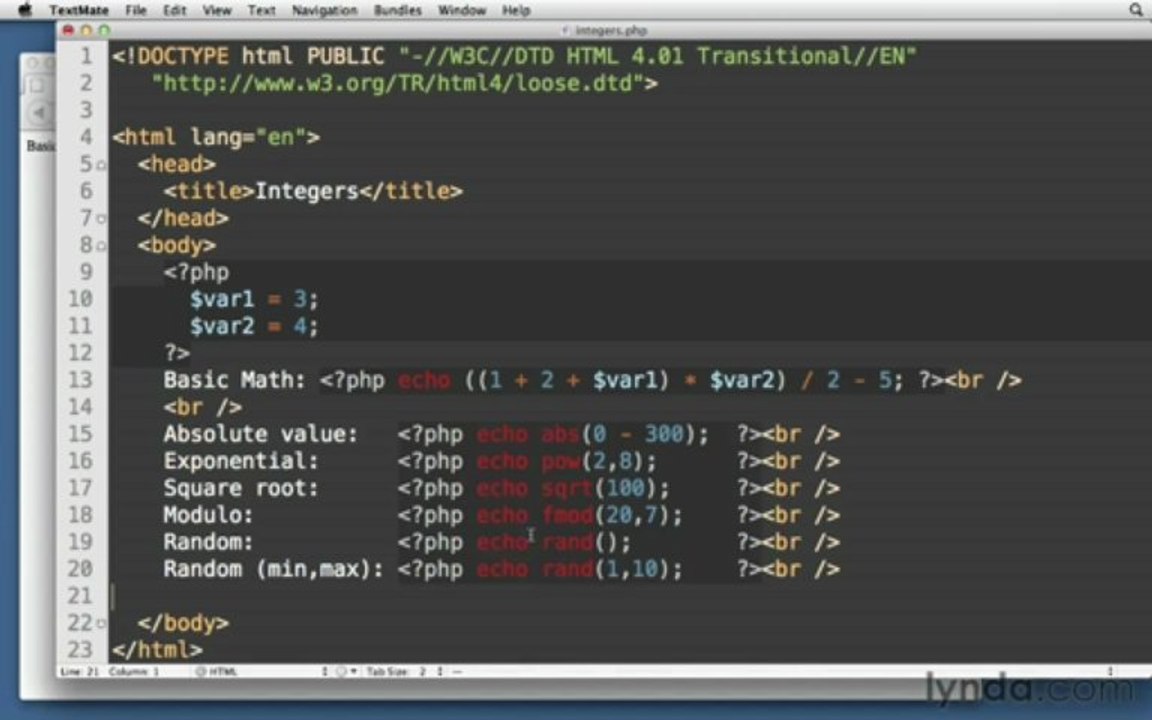Open the Help menu
The width and height of the screenshot is (1152, 720).
click(516, 10)
